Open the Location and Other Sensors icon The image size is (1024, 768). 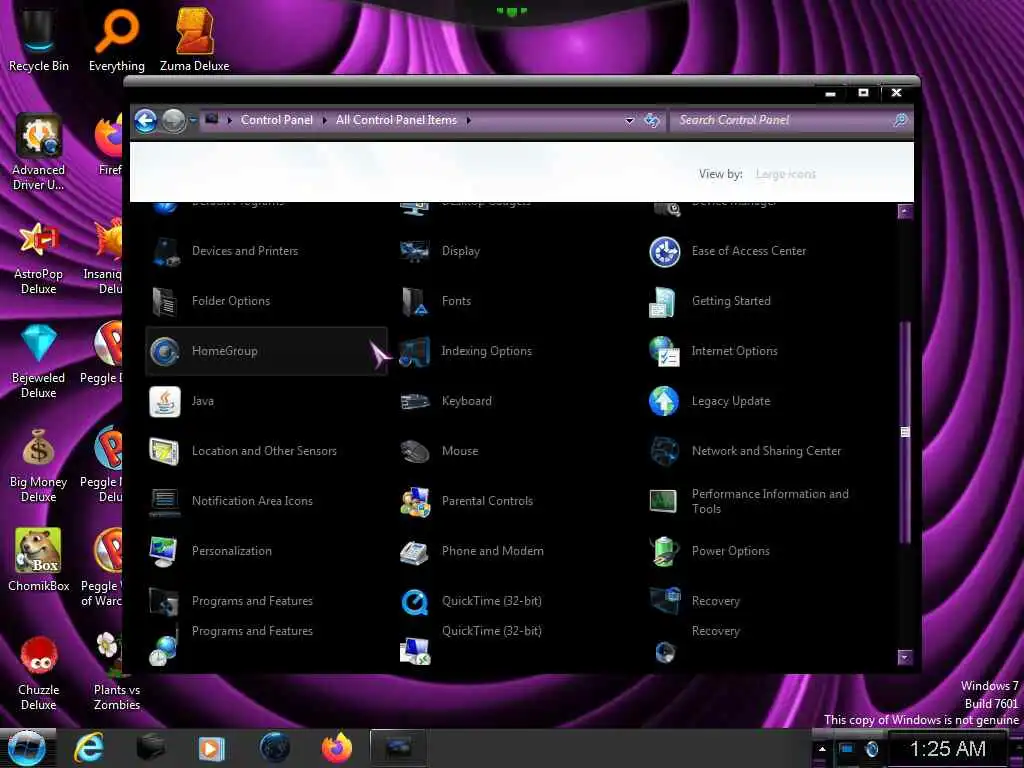point(165,451)
